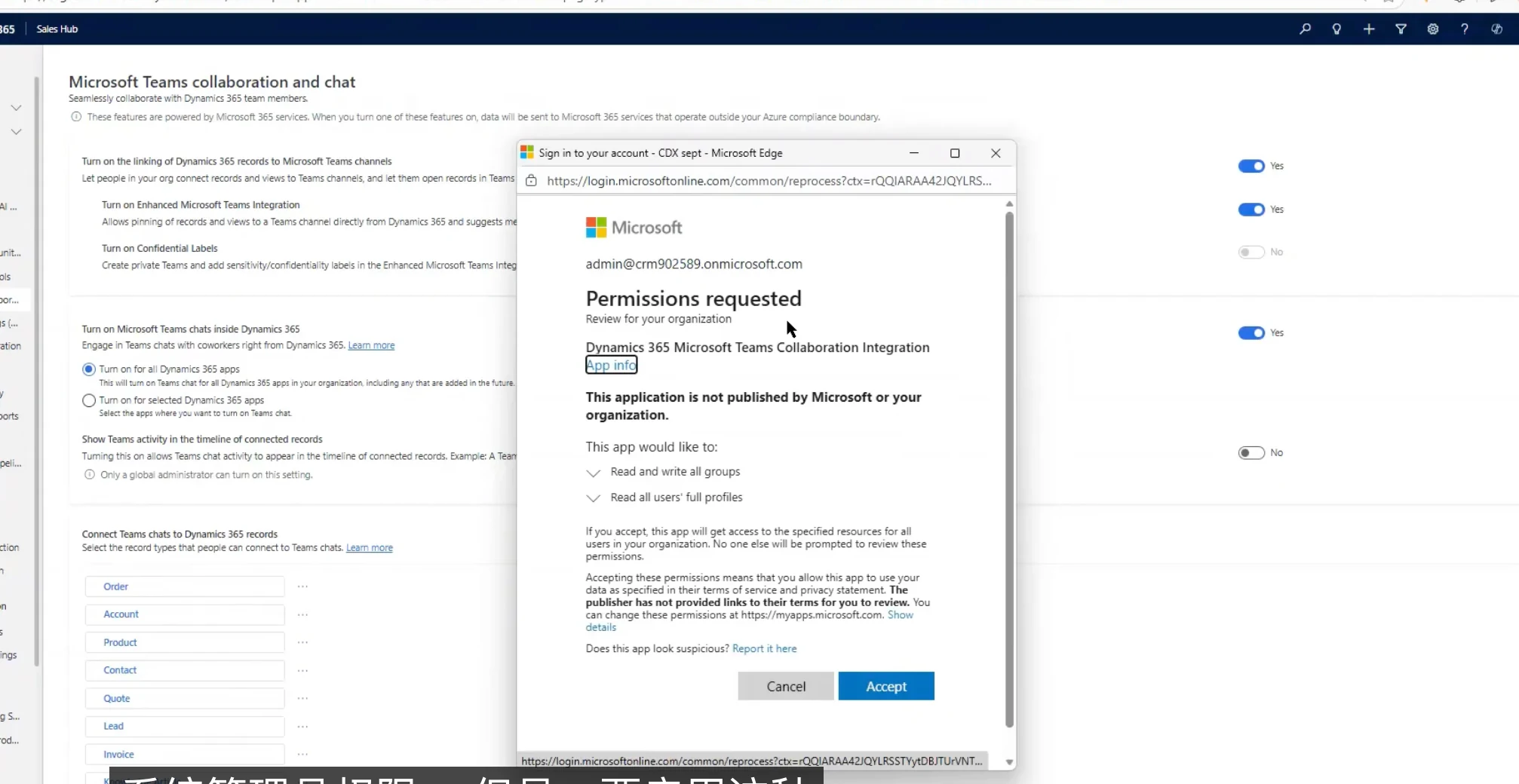Image resolution: width=1519 pixels, height=784 pixels.
Task: Open Learn more link for Connect Teams chats
Action: pyautogui.click(x=370, y=548)
